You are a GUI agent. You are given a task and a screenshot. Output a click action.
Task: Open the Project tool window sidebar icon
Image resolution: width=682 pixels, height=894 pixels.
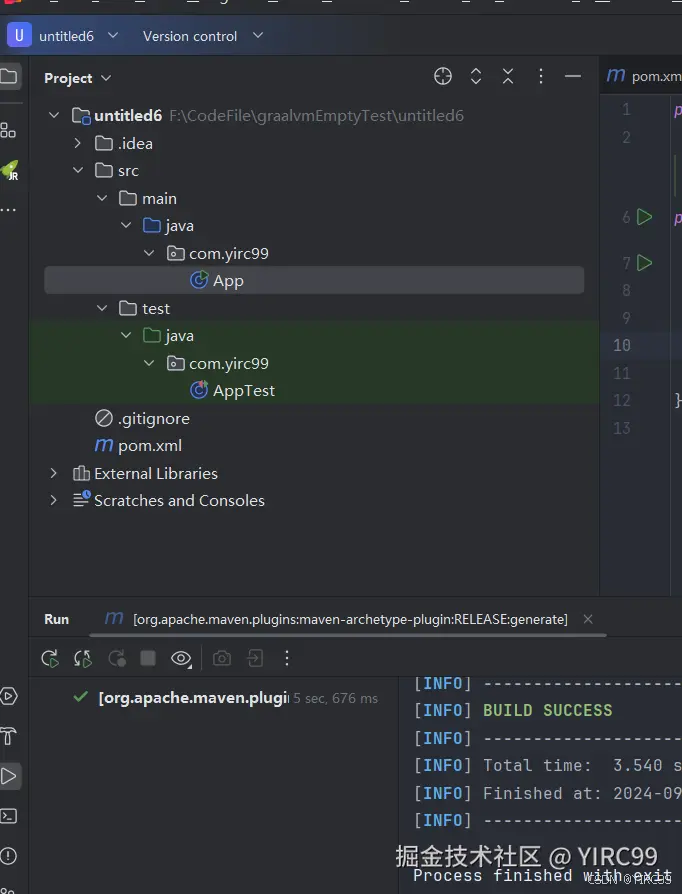coord(9,76)
